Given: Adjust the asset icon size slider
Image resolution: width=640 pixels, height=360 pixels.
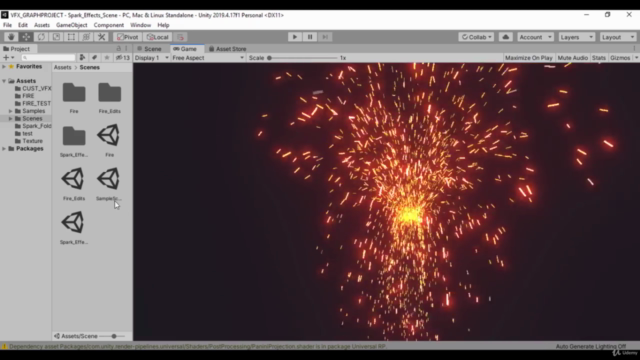Looking at the screenshot, I should point(113,336).
